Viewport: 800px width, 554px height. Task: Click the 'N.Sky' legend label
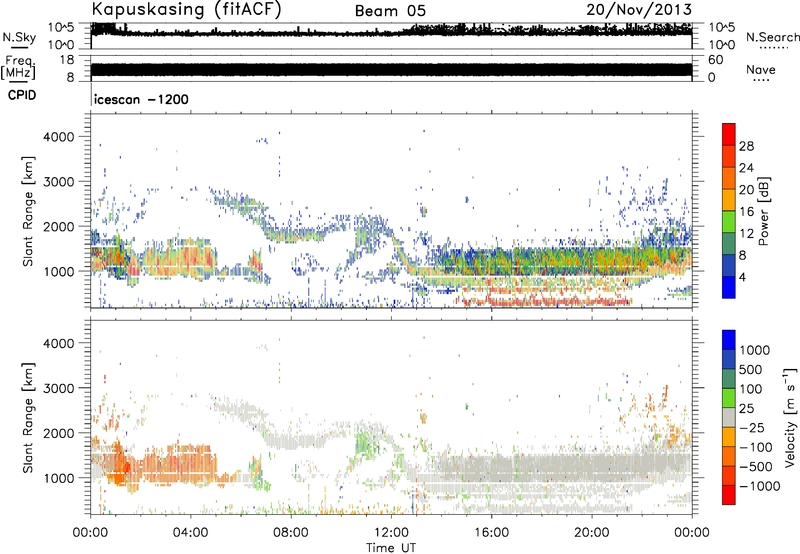coord(19,37)
